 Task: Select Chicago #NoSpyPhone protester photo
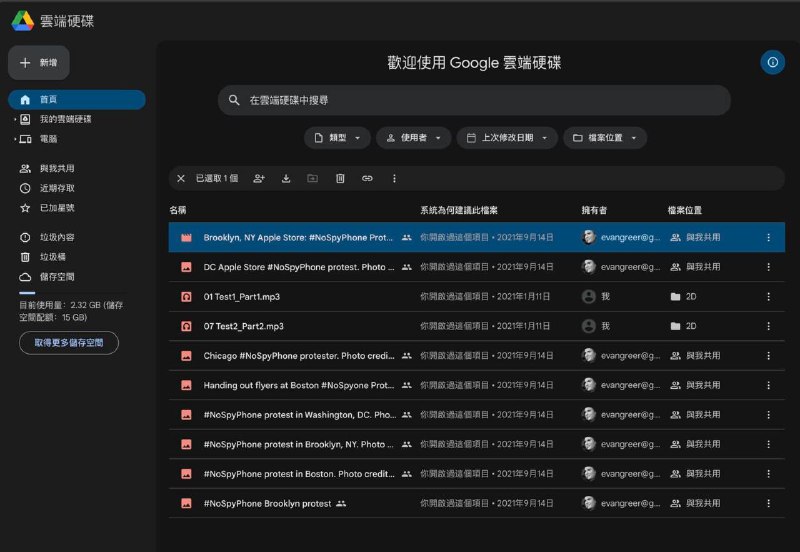click(477, 356)
